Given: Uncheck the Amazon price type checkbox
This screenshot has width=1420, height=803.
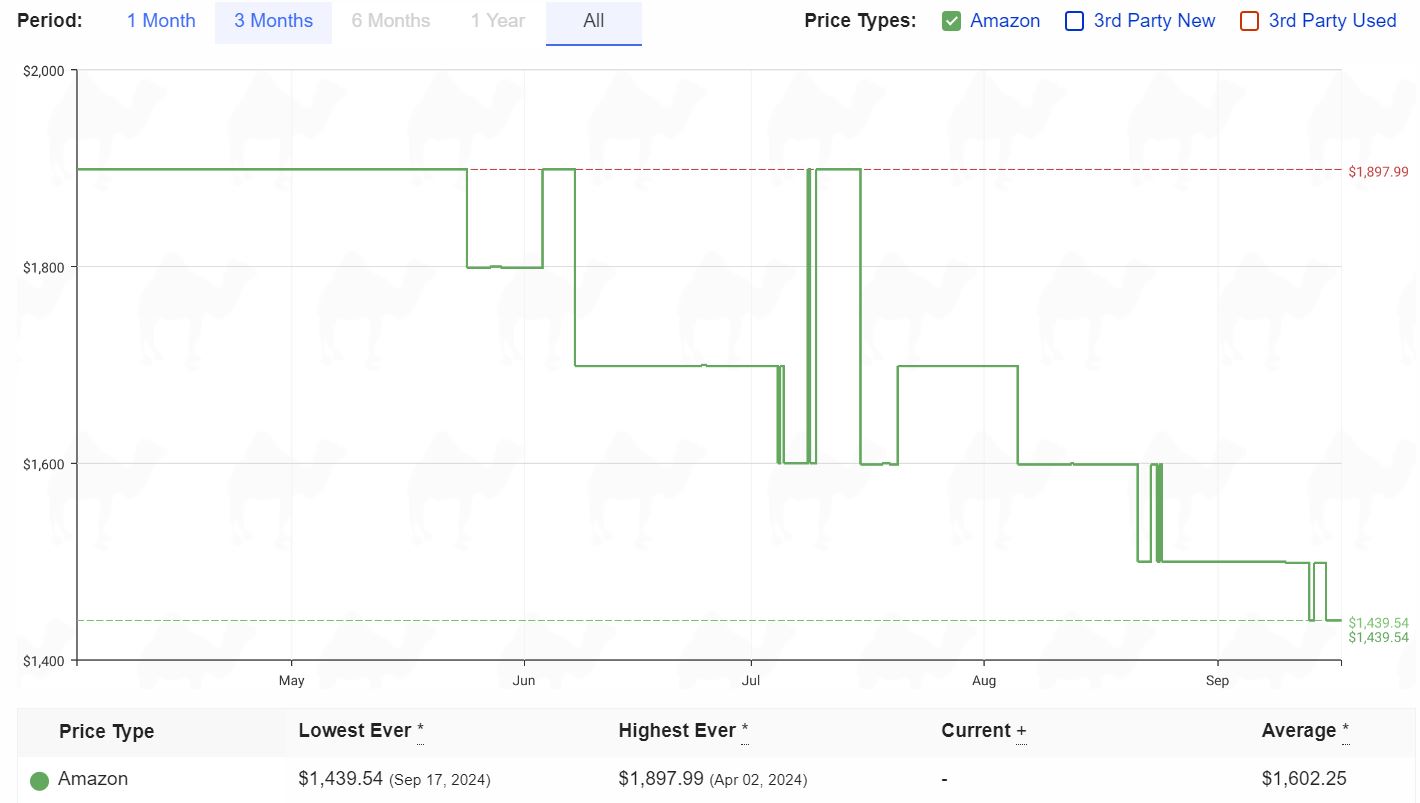Looking at the screenshot, I should (x=952, y=21).
